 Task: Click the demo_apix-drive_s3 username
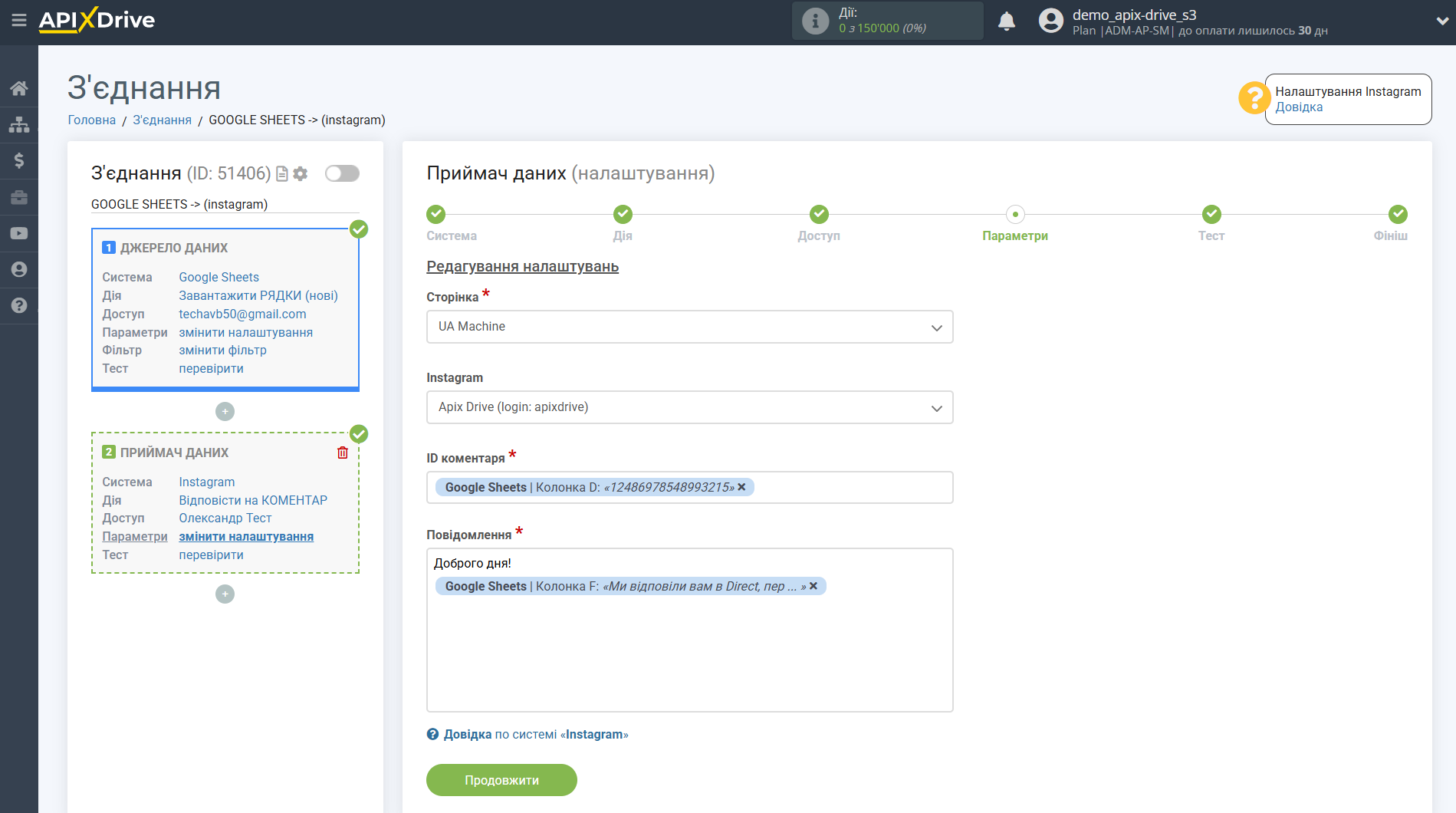[1134, 15]
